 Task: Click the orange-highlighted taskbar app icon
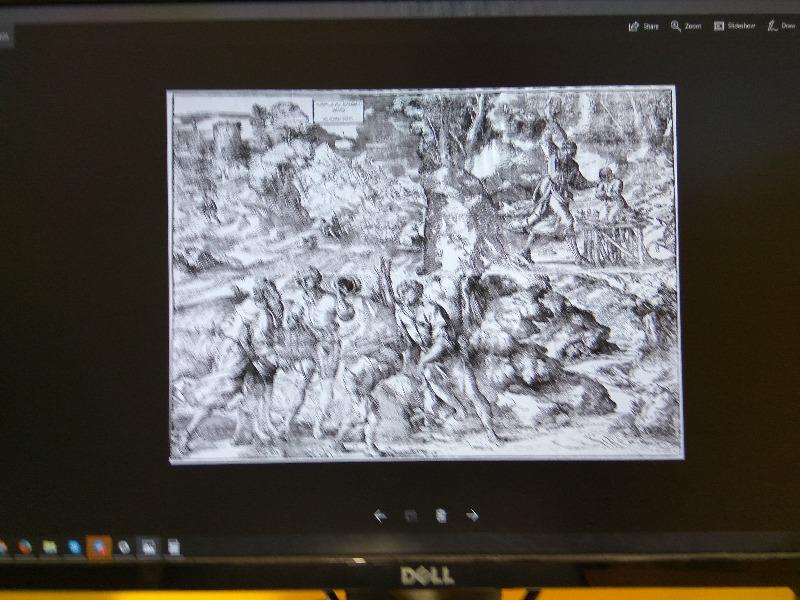[99, 548]
